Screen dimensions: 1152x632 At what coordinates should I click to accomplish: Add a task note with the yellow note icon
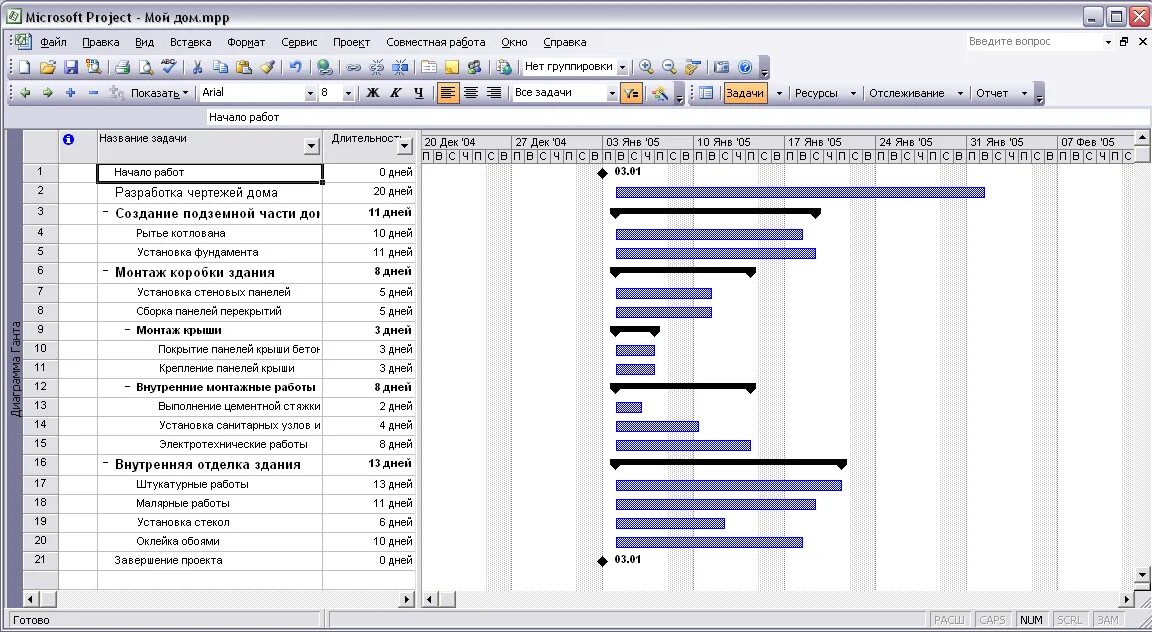click(x=452, y=67)
